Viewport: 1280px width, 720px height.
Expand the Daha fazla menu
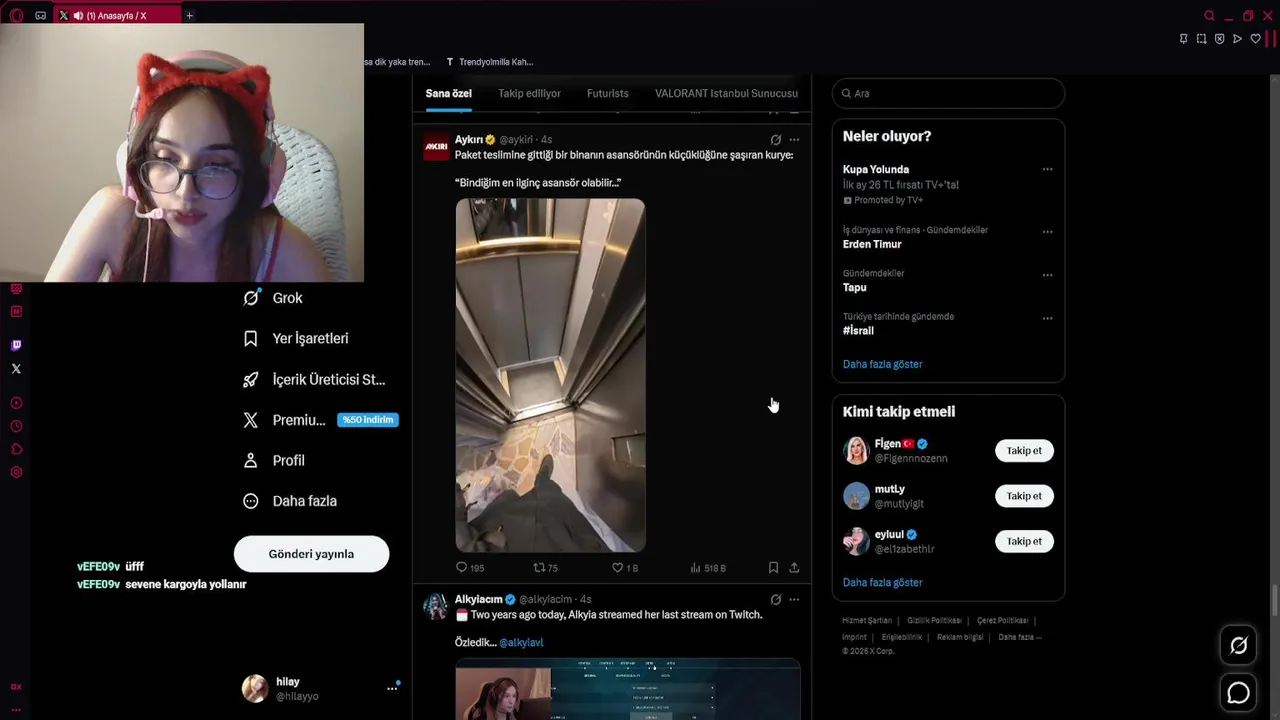(290, 501)
